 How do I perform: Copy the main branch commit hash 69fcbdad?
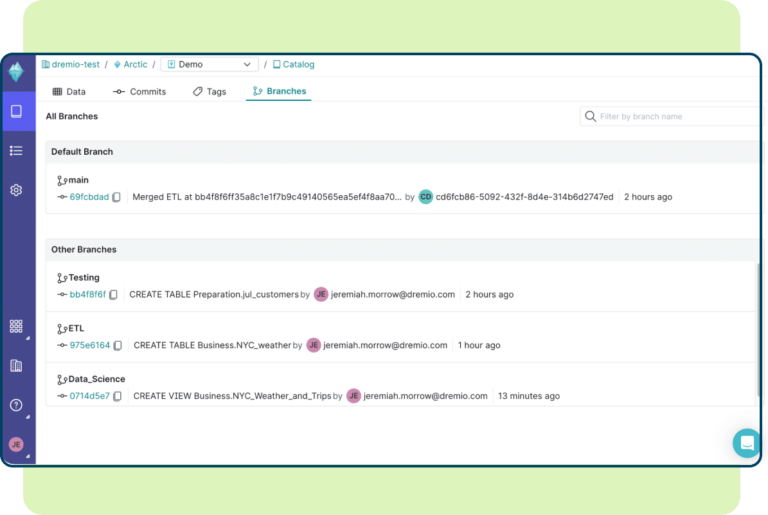117,198
